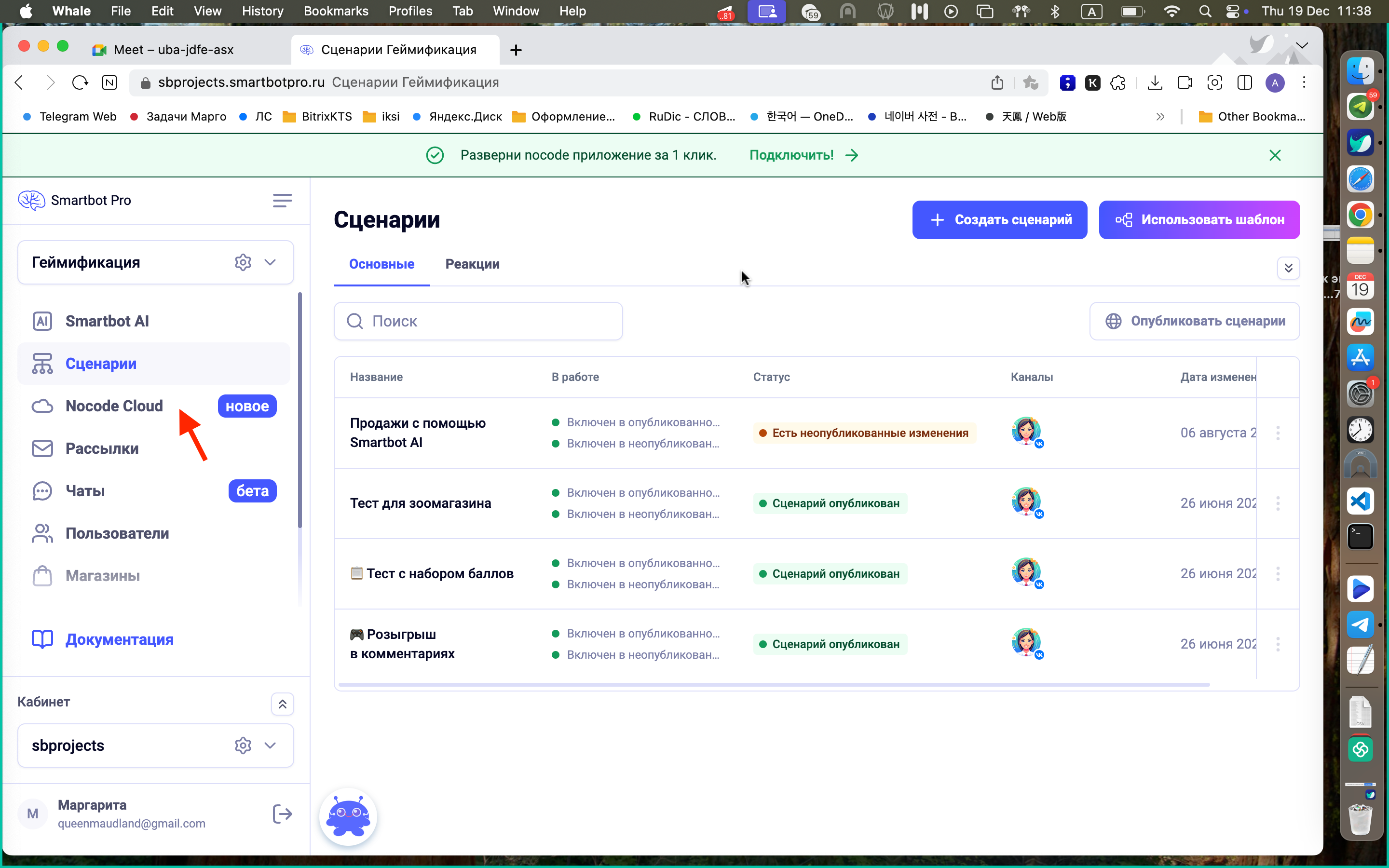This screenshot has width=1389, height=868.
Task: Click Использовать шаблон button
Action: click(x=1199, y=220)
